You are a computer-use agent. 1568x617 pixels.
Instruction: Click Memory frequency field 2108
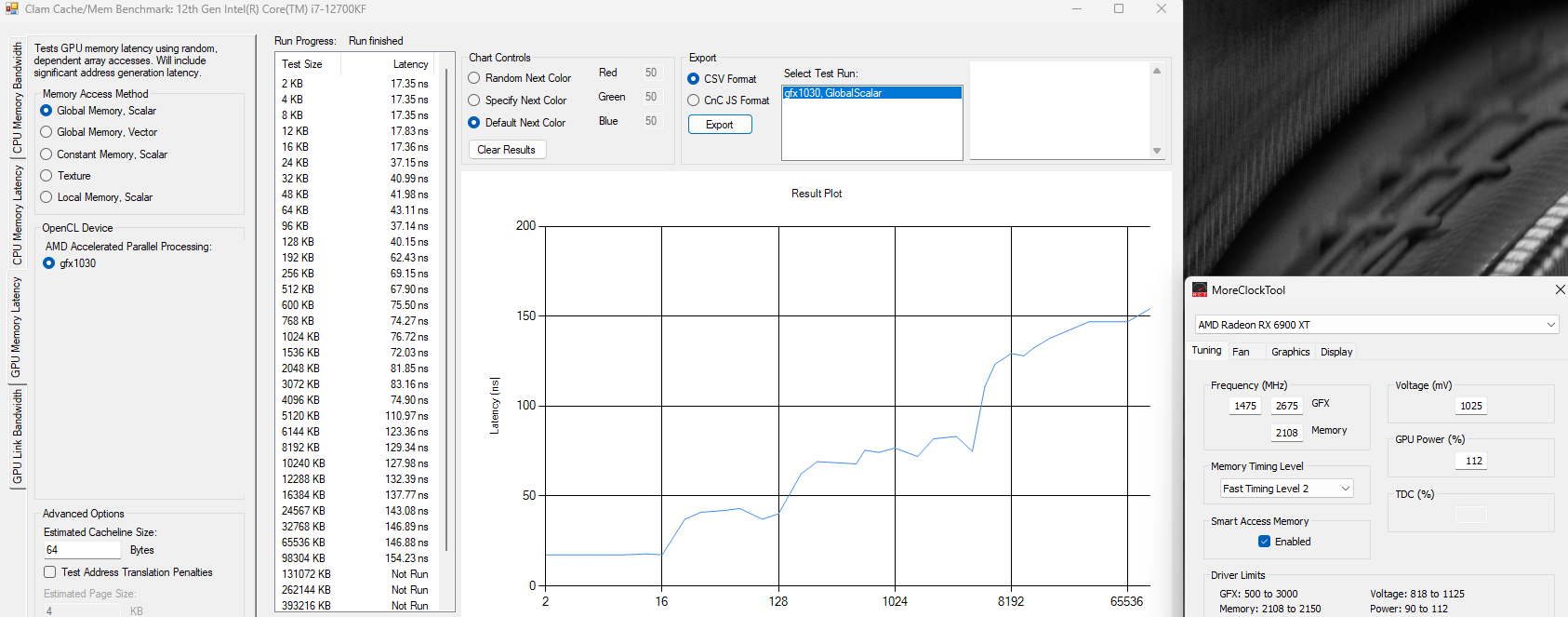tap(1287, 433)
